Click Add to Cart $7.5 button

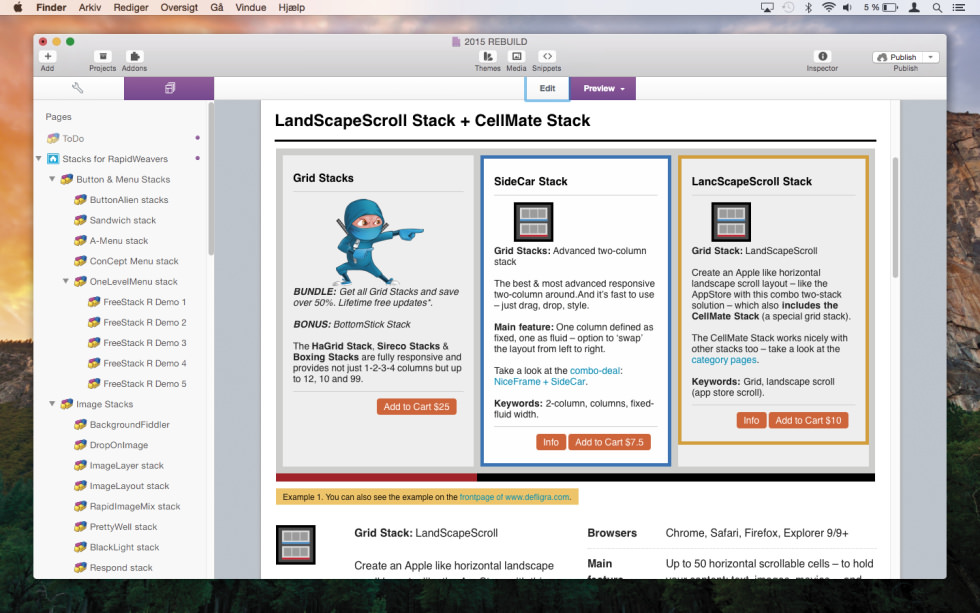609,442
